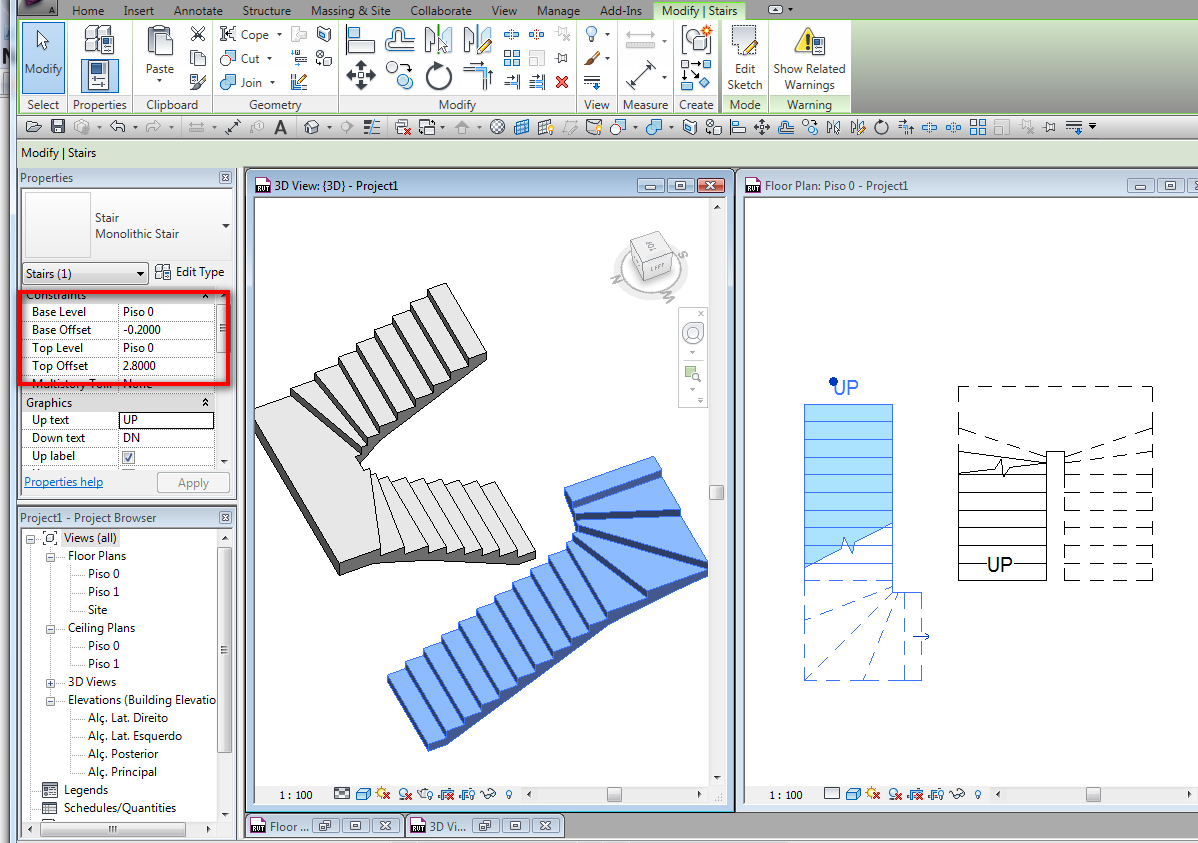1198x843 pixels.
Task: Click Save in the Quick Access Toolbar
Action: point(57,127)
